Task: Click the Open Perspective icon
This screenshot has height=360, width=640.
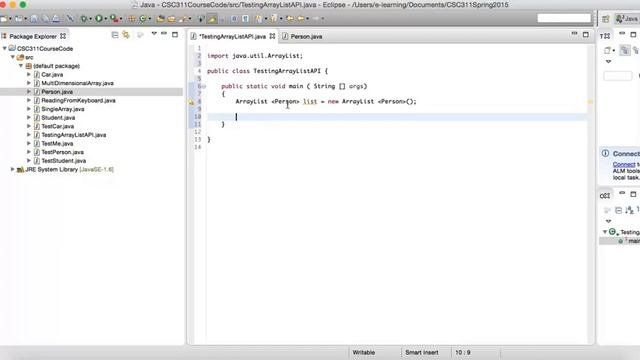Action: tap(606, 19)
